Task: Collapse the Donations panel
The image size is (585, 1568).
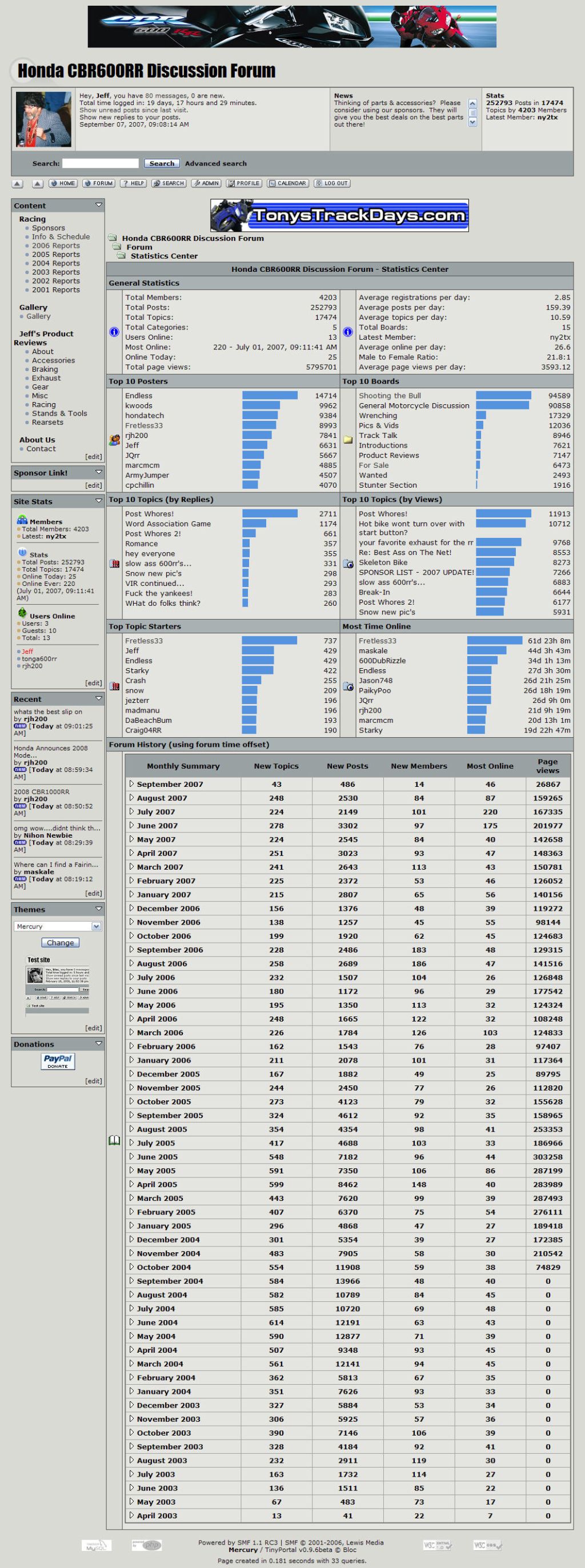Action: pyautogui.click(x=99, y=1043)
